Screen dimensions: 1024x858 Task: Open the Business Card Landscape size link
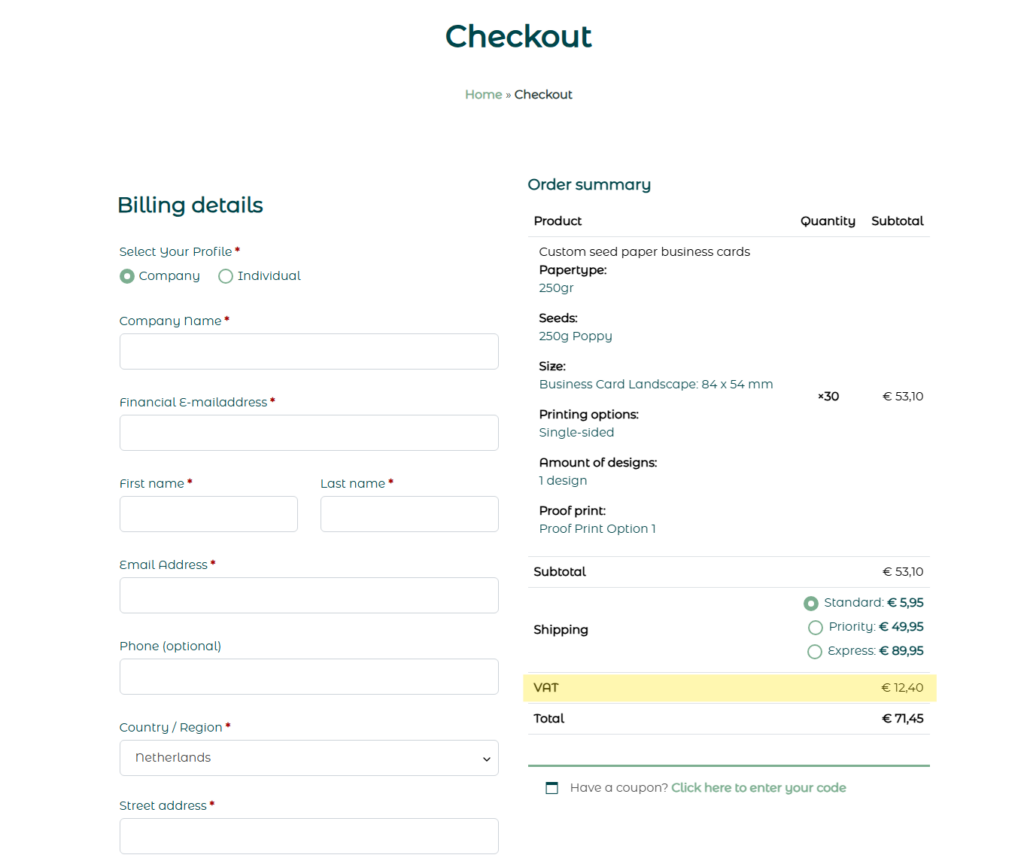[655, 384]
